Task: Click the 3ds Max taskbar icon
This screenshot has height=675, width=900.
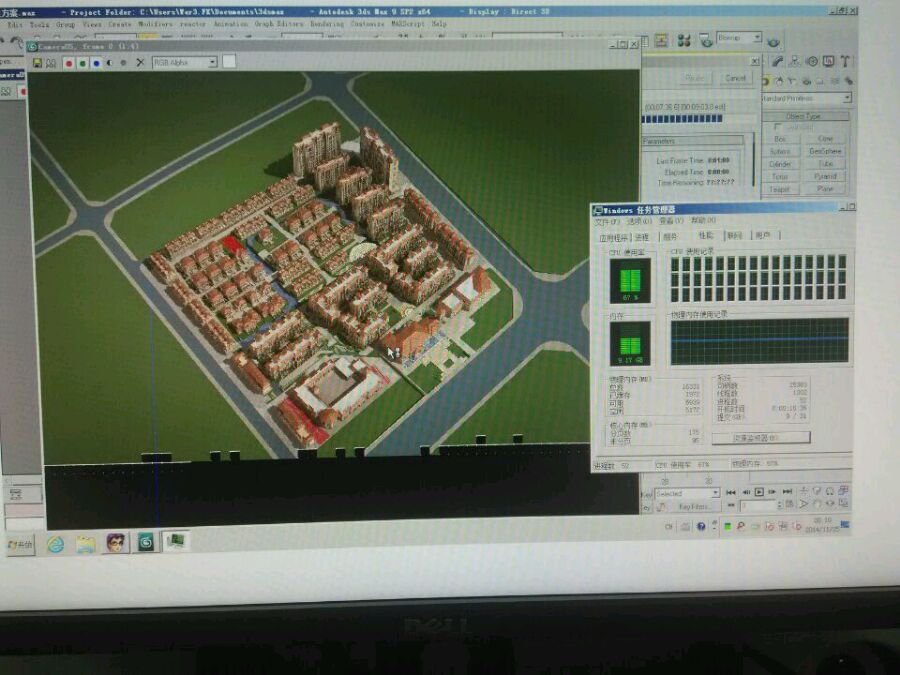Action: [x=146, y=542]
